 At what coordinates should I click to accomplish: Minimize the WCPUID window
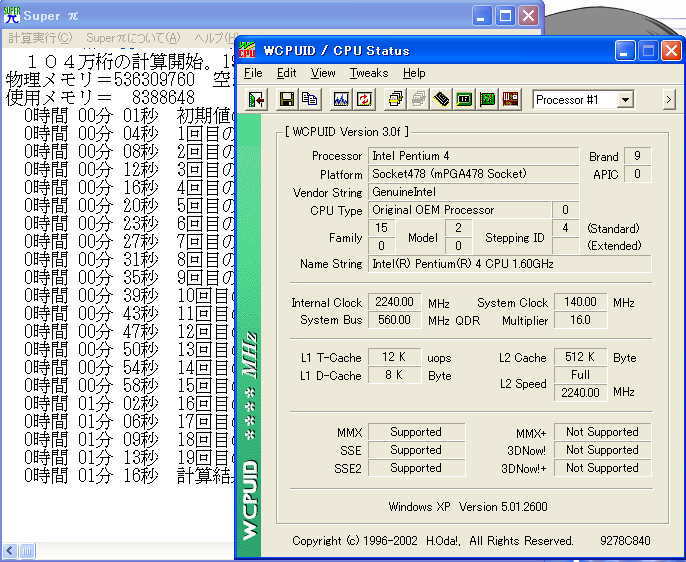(625, 51)
